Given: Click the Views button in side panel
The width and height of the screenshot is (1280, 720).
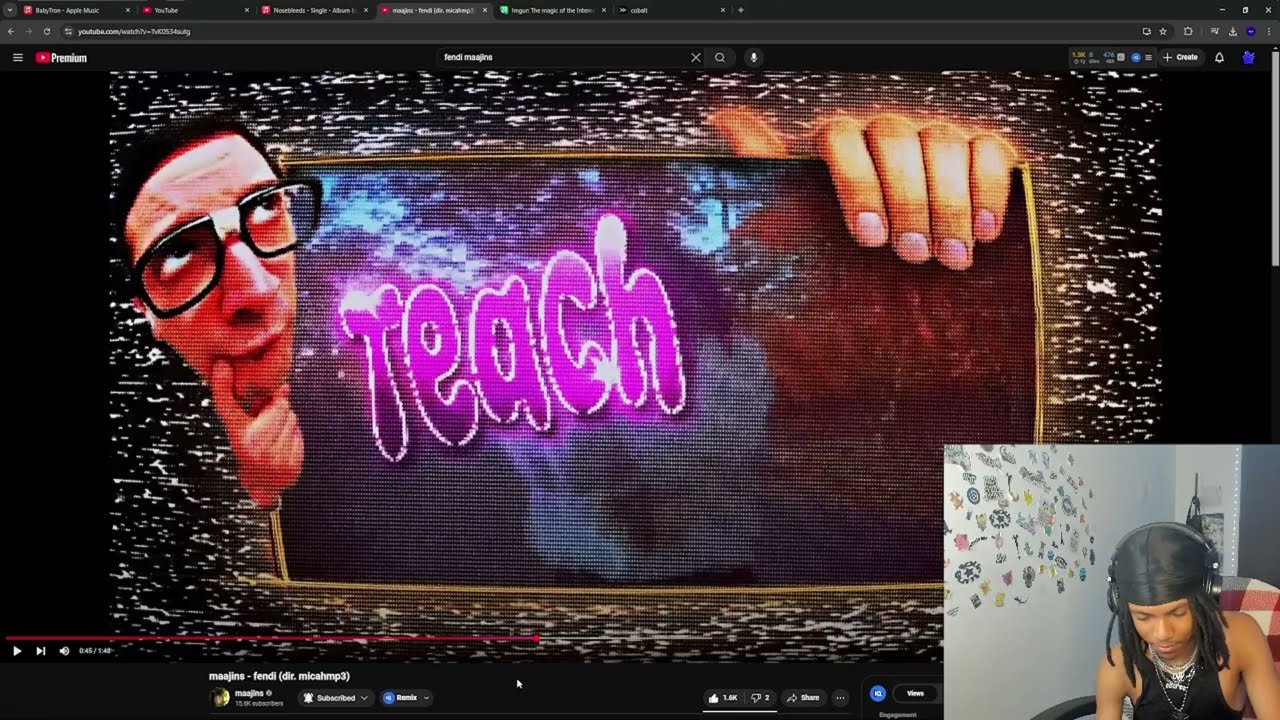Looking at the screenshot, I should (915, 693).
